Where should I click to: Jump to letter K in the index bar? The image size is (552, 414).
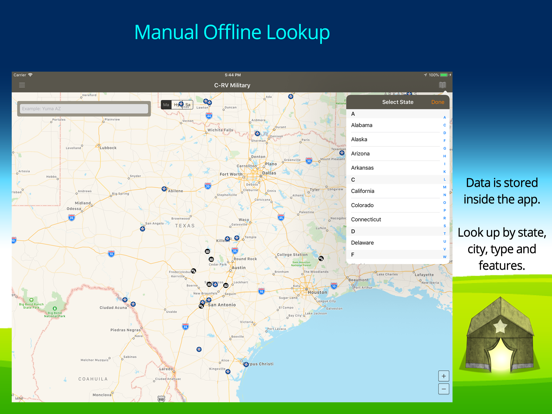point(445,171)
